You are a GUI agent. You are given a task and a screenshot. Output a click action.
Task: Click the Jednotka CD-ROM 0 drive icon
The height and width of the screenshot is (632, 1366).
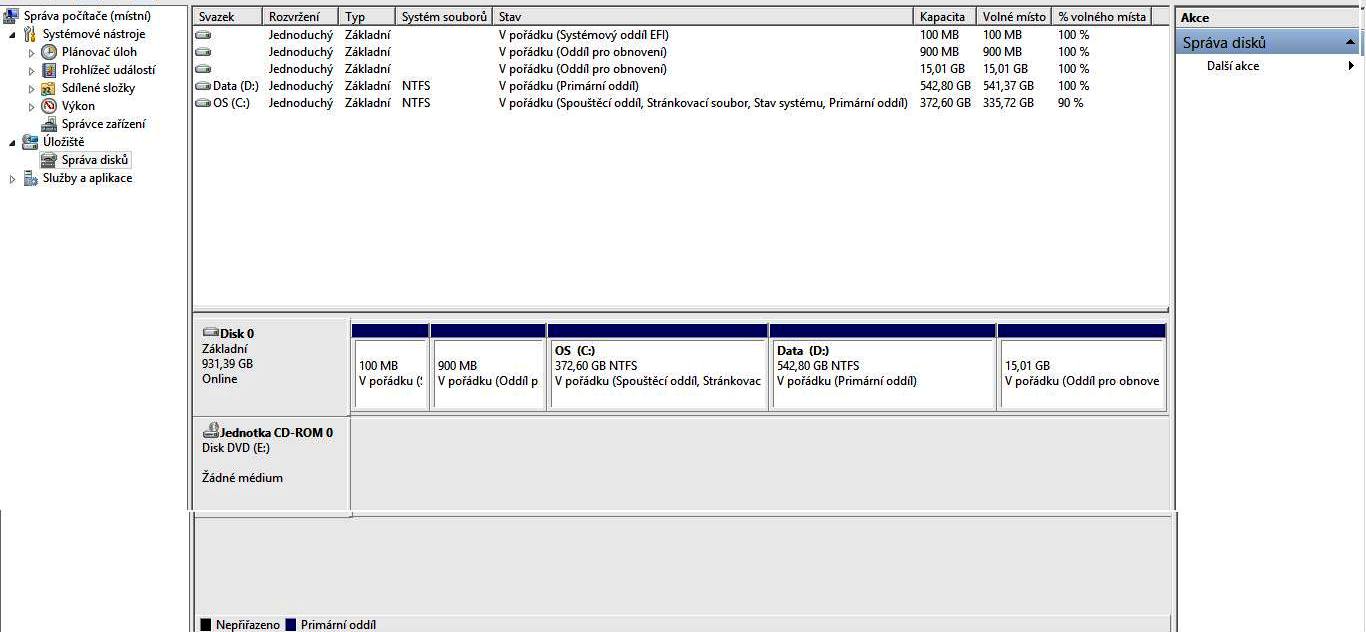coord(210,431)
